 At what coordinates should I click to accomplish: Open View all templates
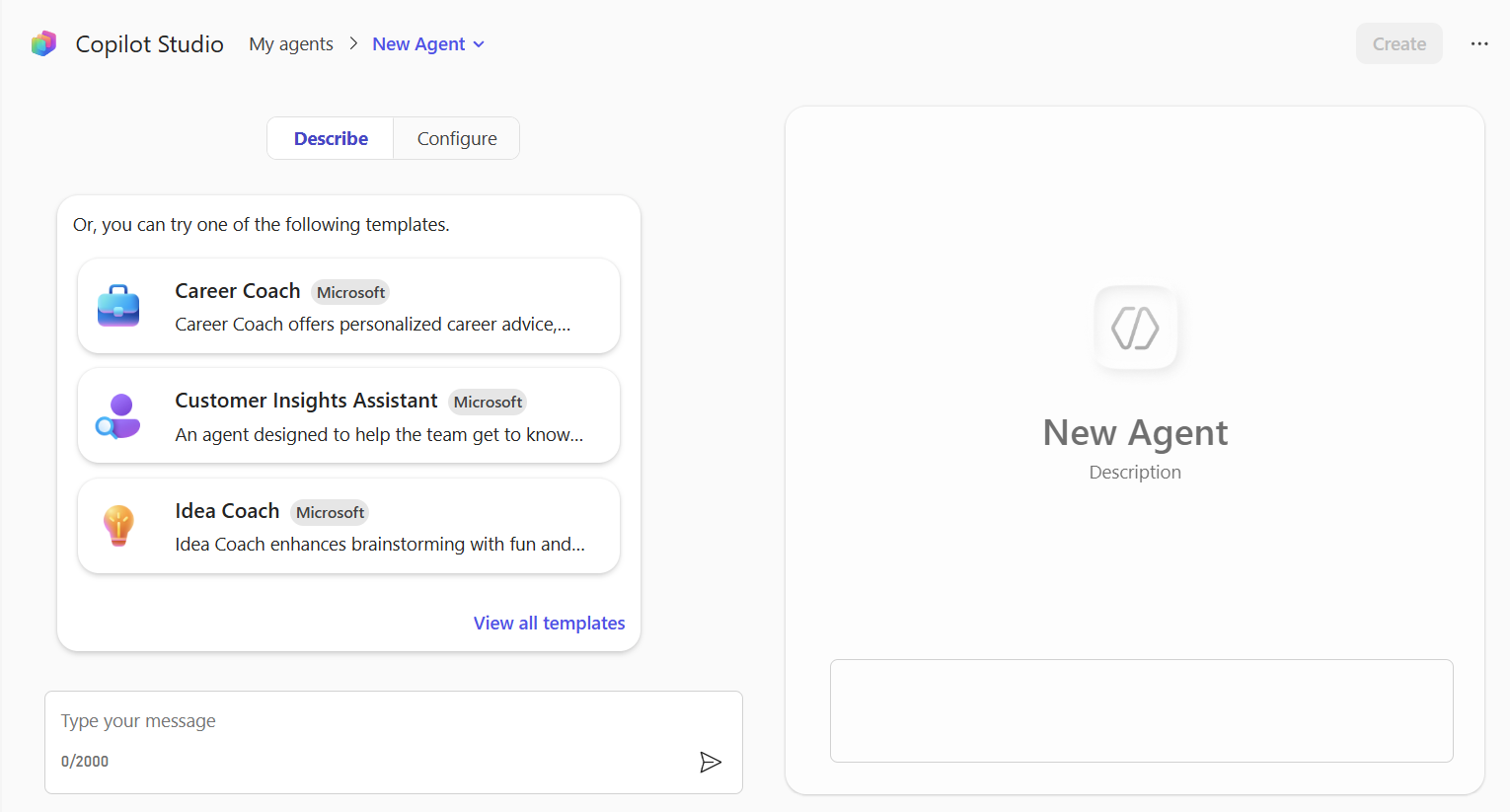click(x=549, y=623)
